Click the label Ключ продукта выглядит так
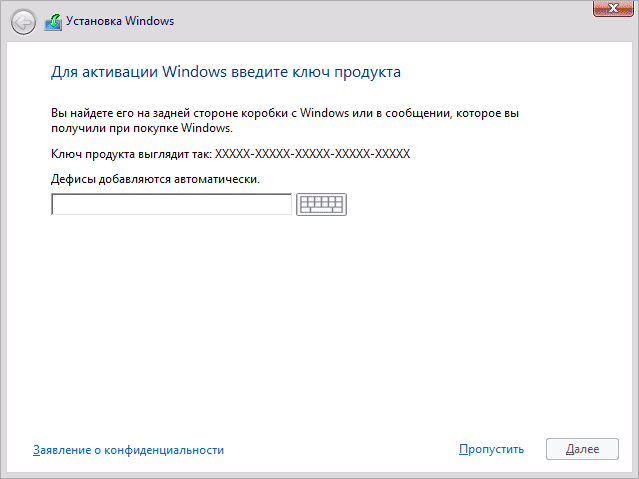The width and height of the screenshot is (639, 479). pyautogui.click(x=131, y=155)
